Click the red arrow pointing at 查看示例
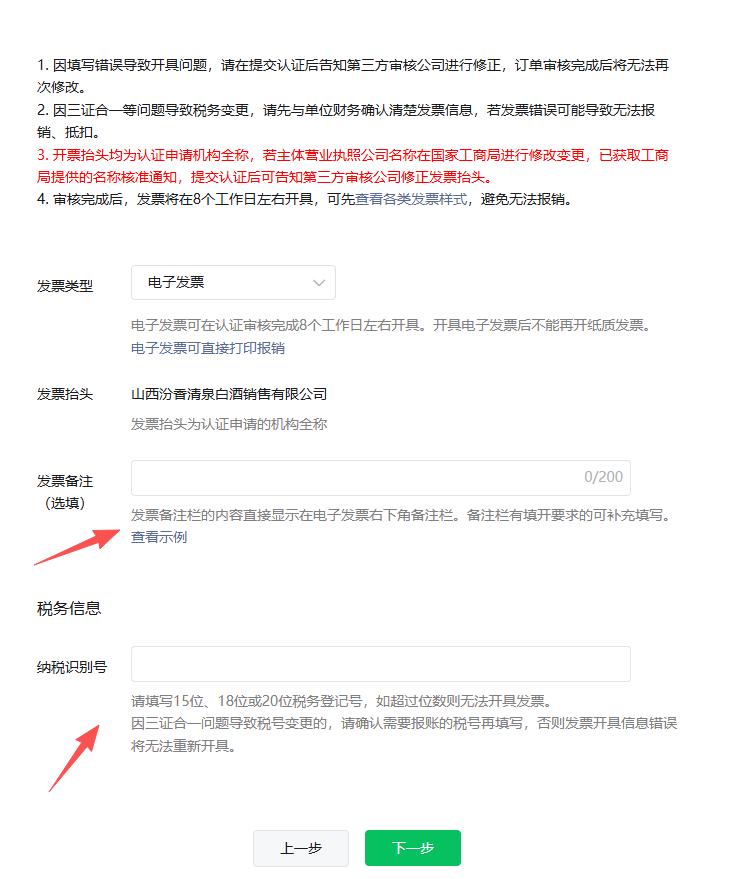The height and width of the screenshot is (879, 745). 78,547
